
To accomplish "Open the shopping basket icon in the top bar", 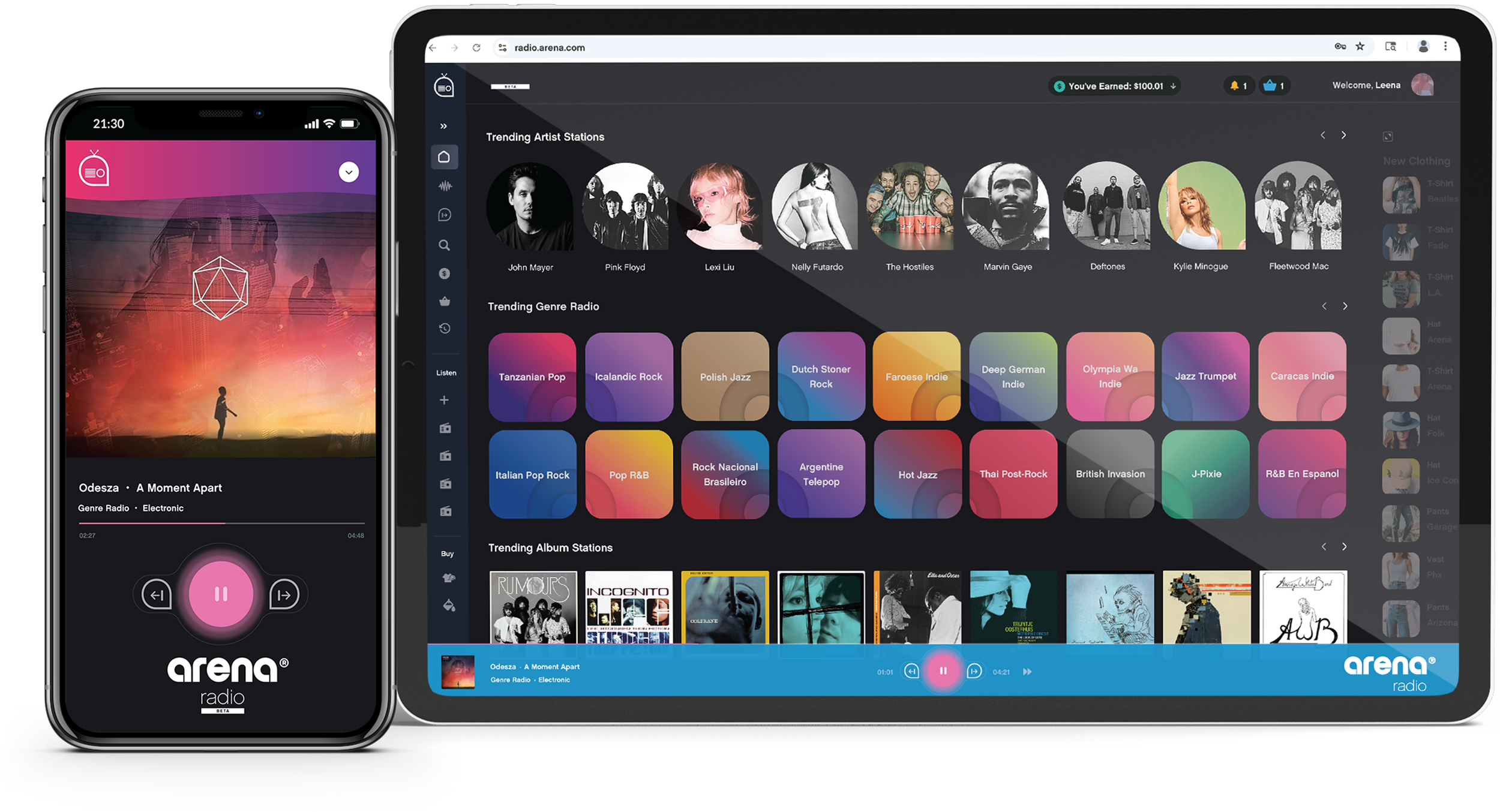I will click(x=1270, y=86).
